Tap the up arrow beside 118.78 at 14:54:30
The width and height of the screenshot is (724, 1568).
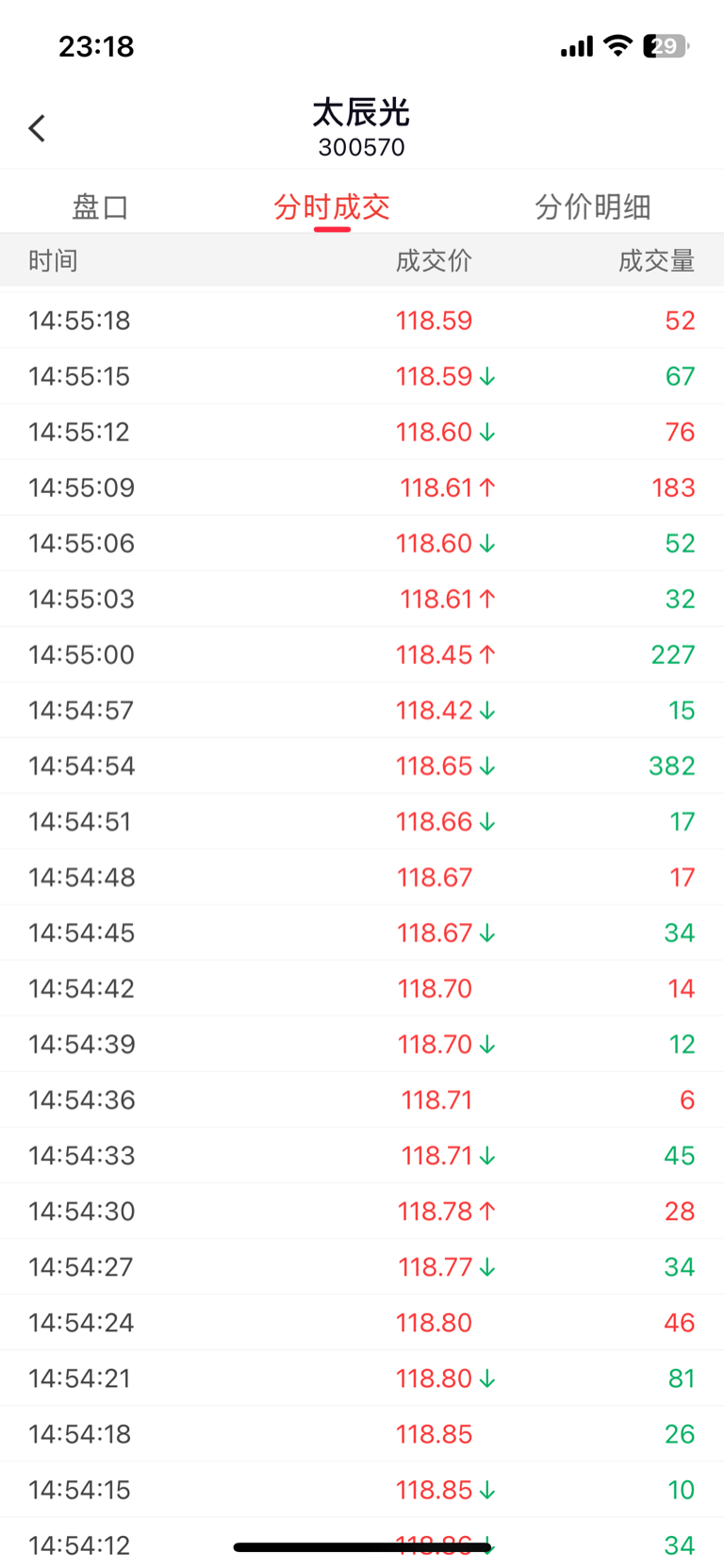tap(487, 1211)
